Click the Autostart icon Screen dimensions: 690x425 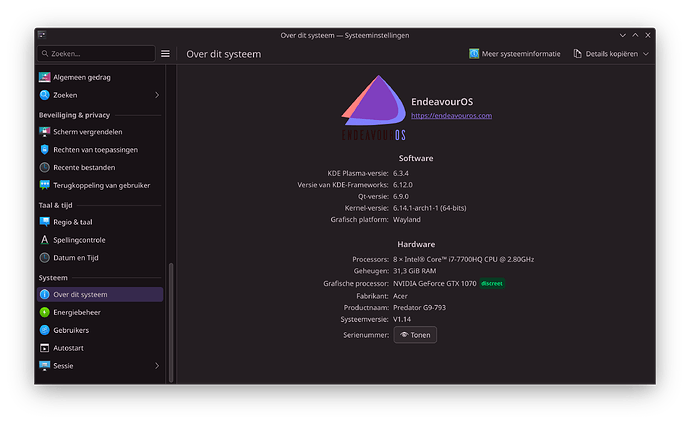(x=44, y=348)
